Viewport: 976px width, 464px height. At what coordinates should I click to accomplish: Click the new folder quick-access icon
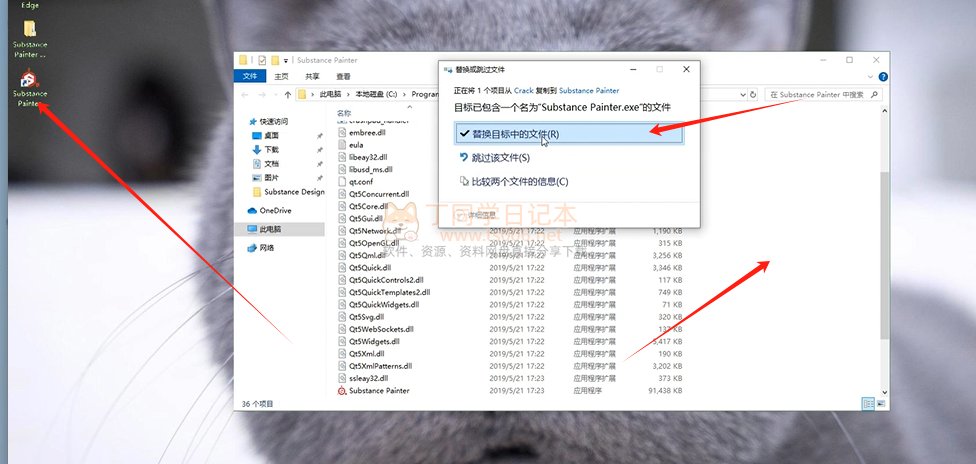click(274, 60)
